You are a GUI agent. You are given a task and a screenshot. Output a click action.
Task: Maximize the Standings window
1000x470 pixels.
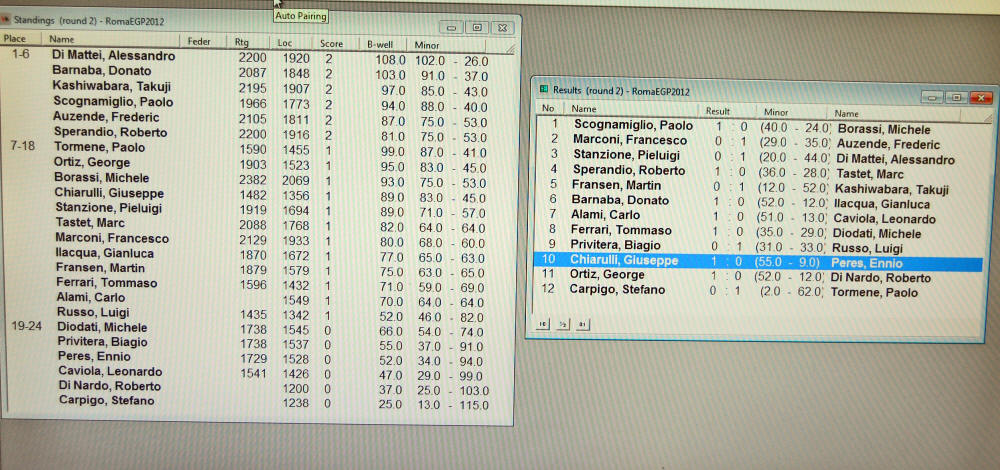[x=476, y=27]
